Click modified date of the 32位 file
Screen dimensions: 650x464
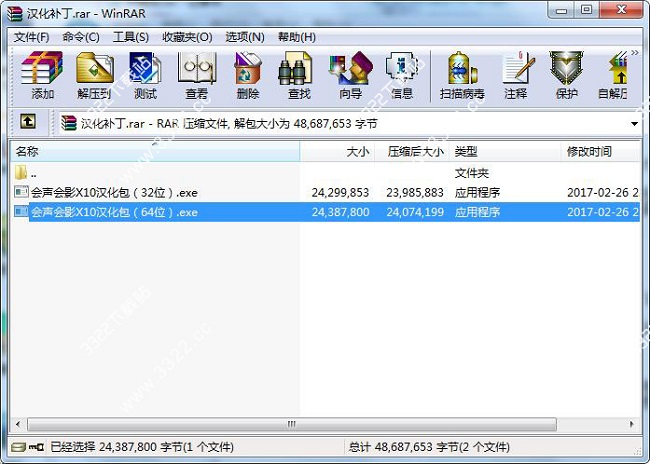(603, 193)
